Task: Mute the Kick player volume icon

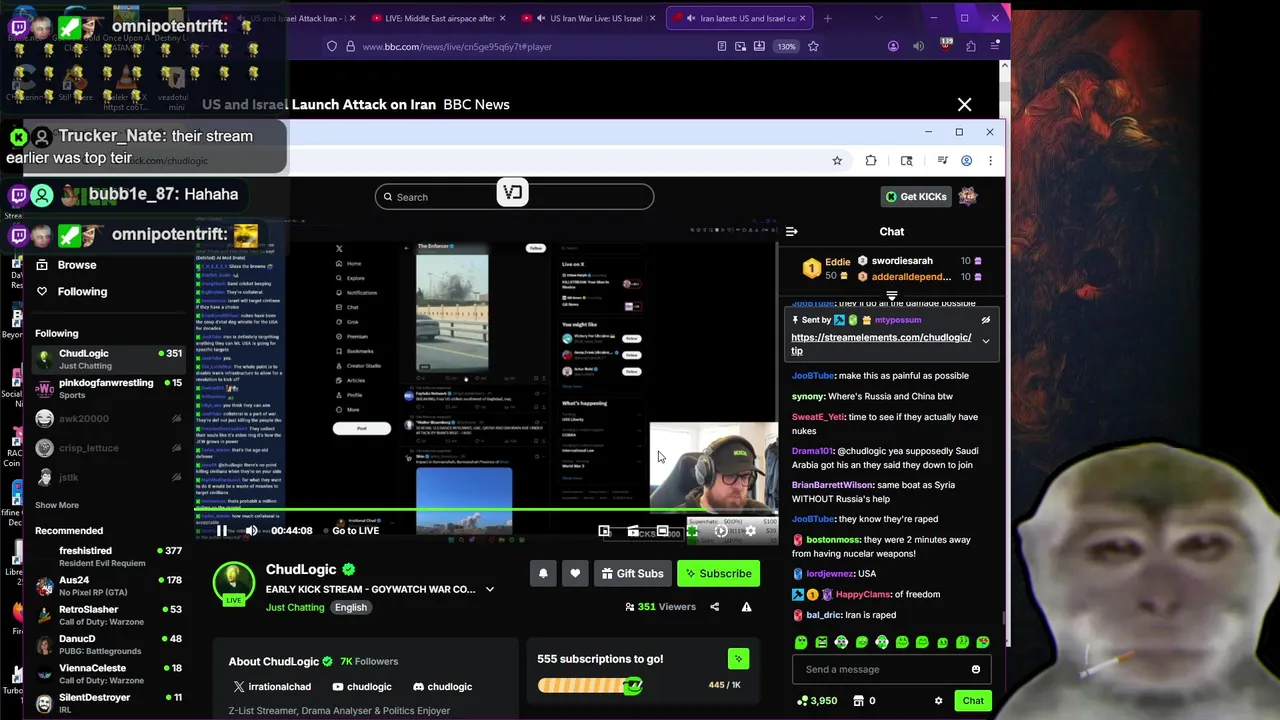Action: 252,531
